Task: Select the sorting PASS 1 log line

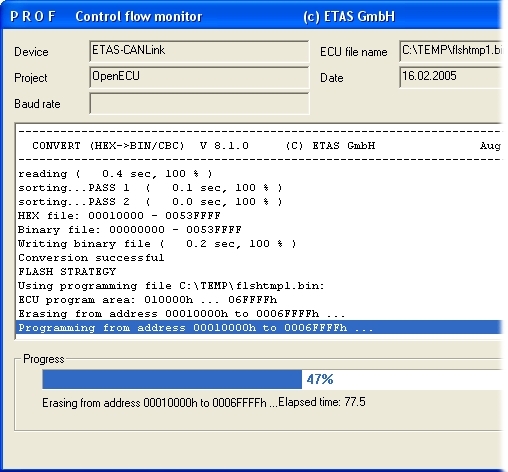Action: click(259, 188)
